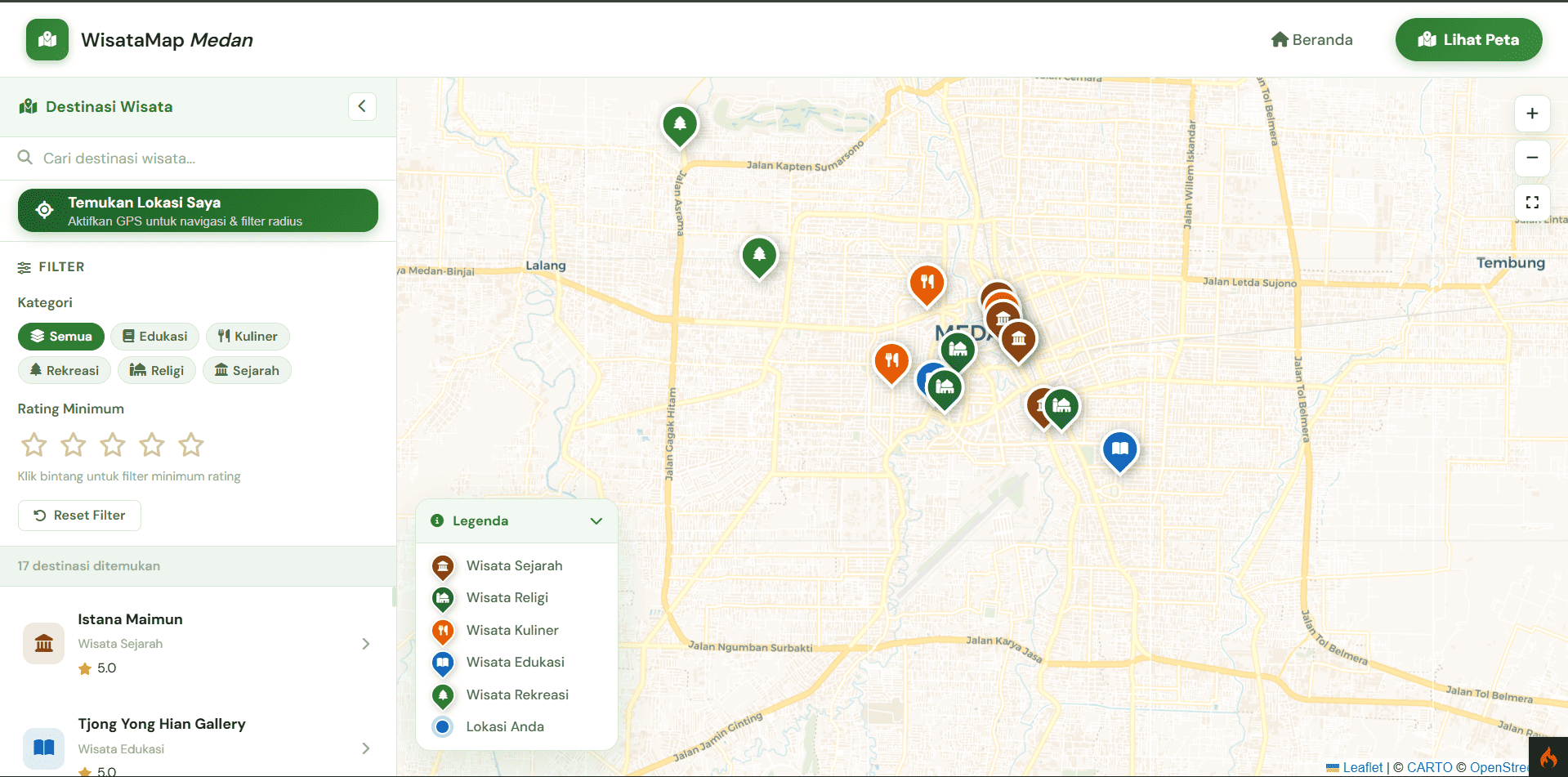
Task: Set minimum rating to one star
Action: 34,444
